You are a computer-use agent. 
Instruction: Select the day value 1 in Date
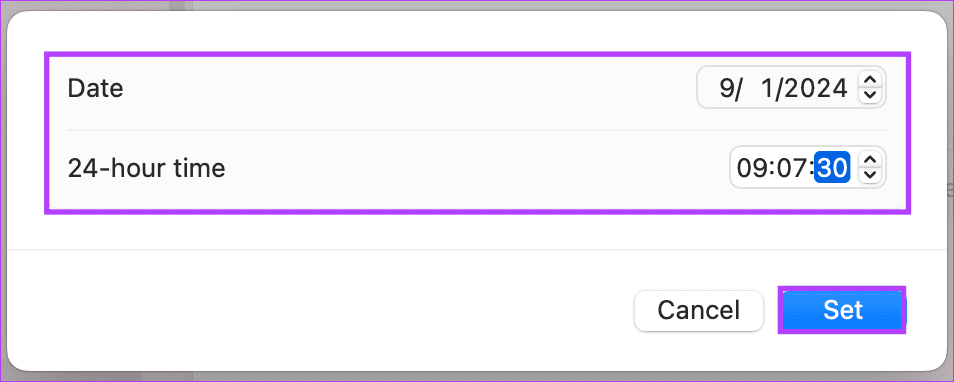(768, 88)
